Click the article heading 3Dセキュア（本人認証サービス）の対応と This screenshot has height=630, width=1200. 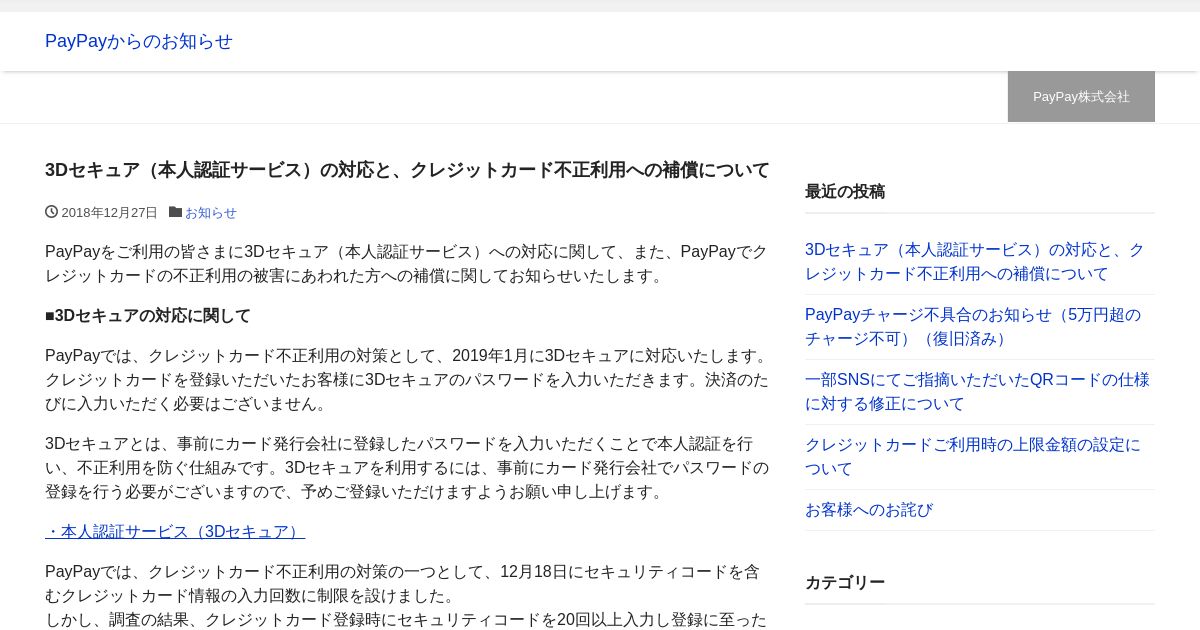click(407, 170)
